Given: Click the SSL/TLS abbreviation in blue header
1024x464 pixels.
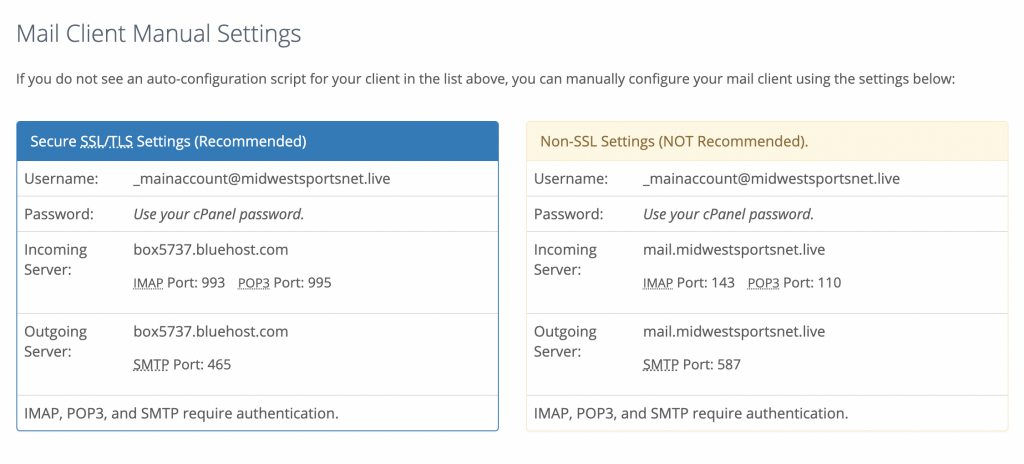Looking at the screenshot, I should pyautogui.click(x=106, y=141).
